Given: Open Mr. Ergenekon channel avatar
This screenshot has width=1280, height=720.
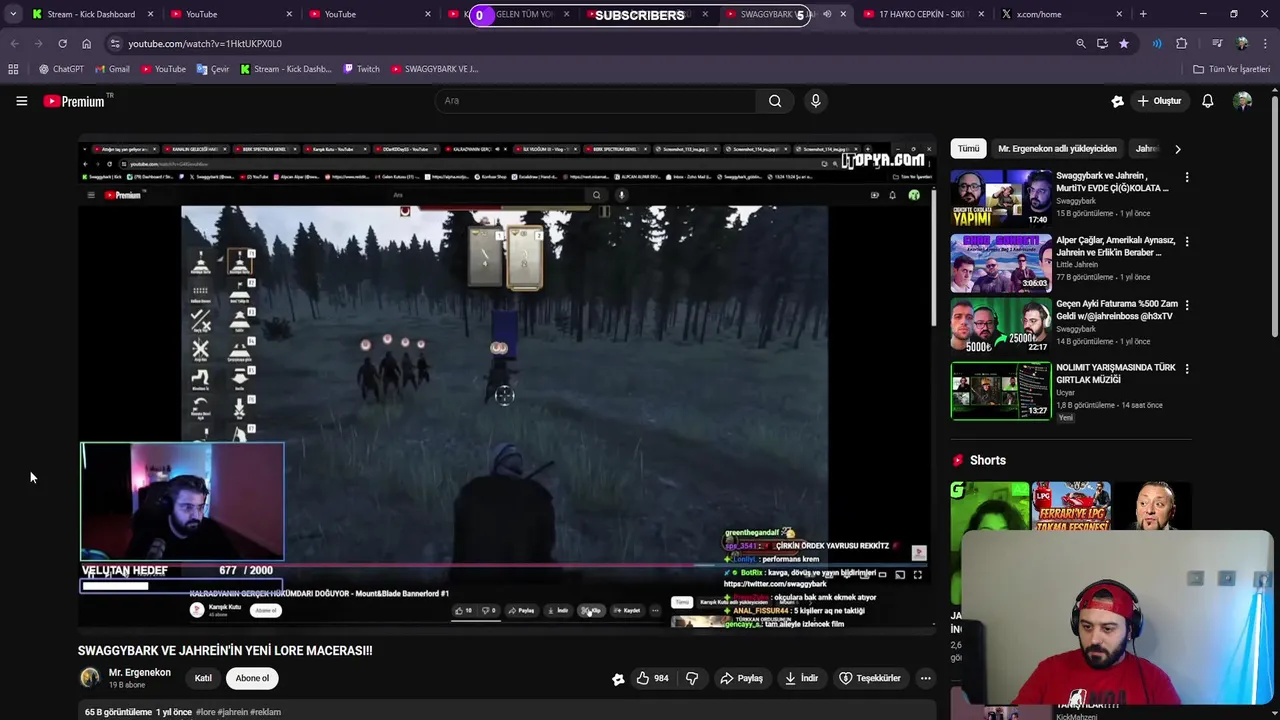Looking at the screenshot, I should coord(90,678).
